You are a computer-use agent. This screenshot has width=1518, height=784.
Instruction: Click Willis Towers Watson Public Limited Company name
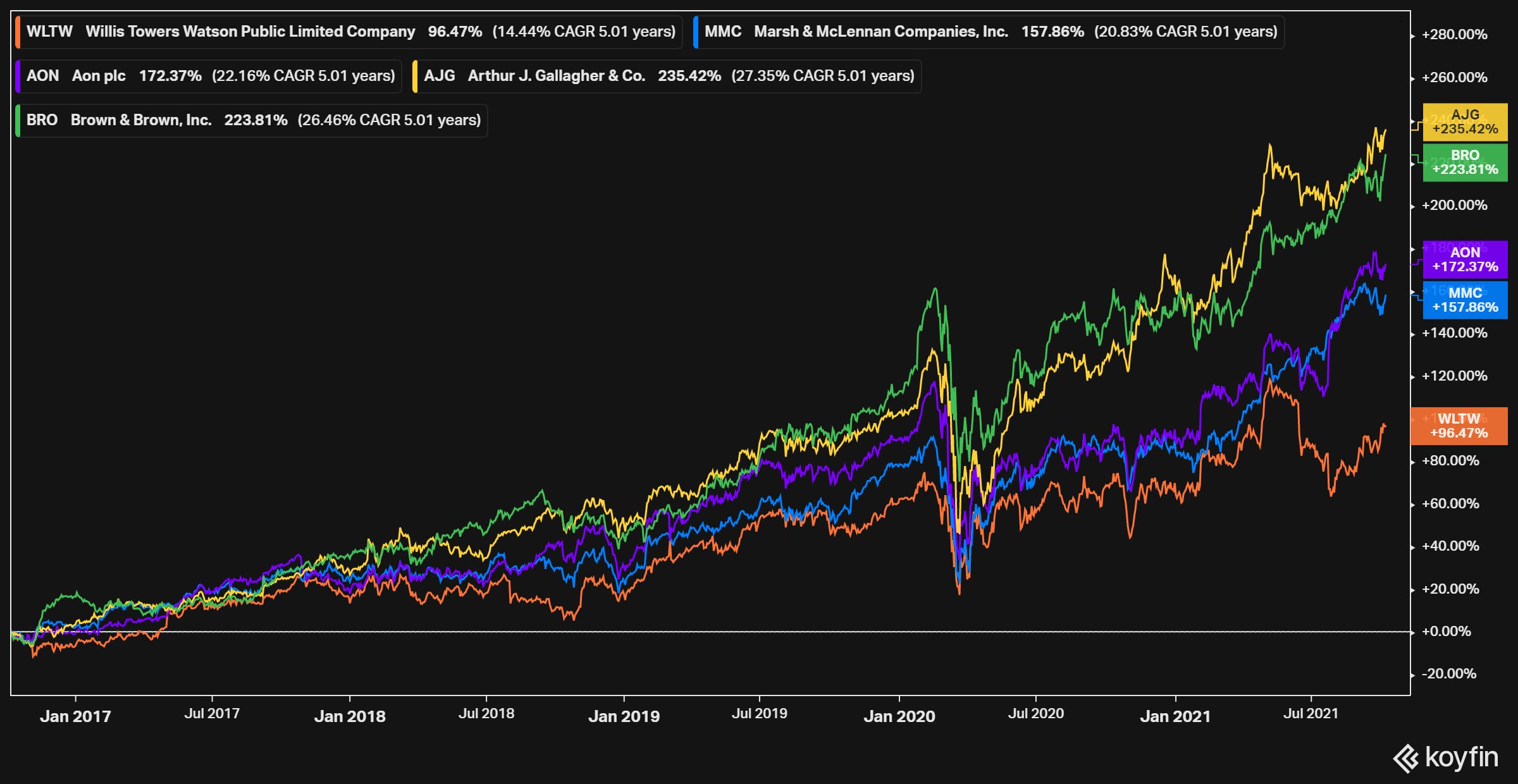(x=250, y=32)
